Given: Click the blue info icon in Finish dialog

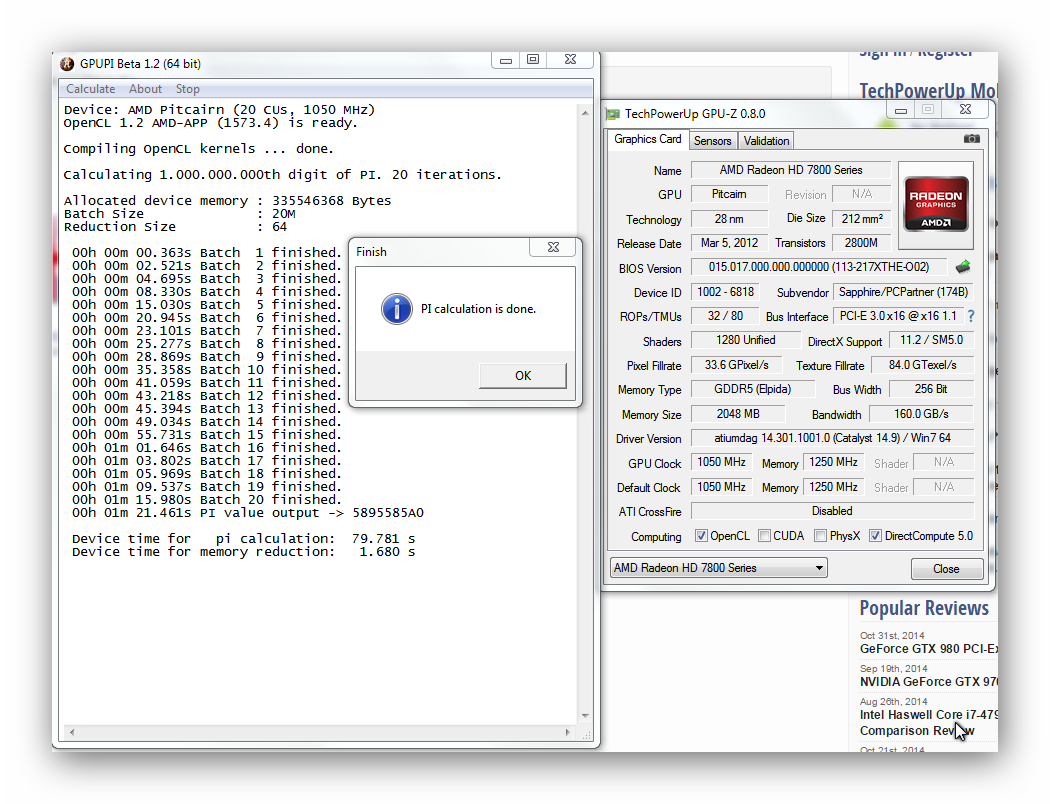Looking at the screenshot, I should [x=396, y=309].
